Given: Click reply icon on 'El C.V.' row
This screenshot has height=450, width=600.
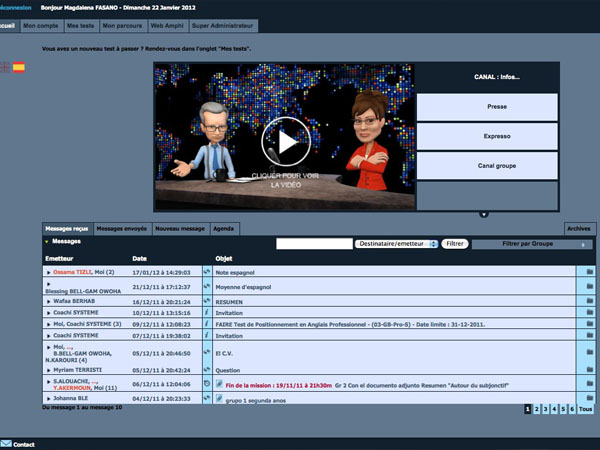Looking at the screenshot, I should coord(207,352).
